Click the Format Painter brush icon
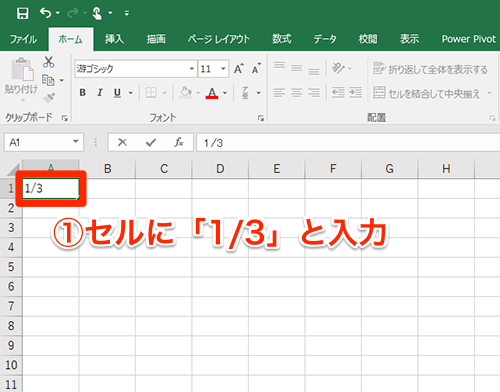Image resolution: width=500 pixels, height=392 pixels. 49,98
